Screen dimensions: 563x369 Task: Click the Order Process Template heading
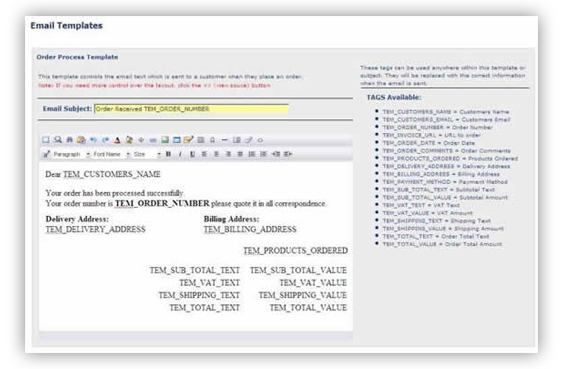[x=77, y=57]
